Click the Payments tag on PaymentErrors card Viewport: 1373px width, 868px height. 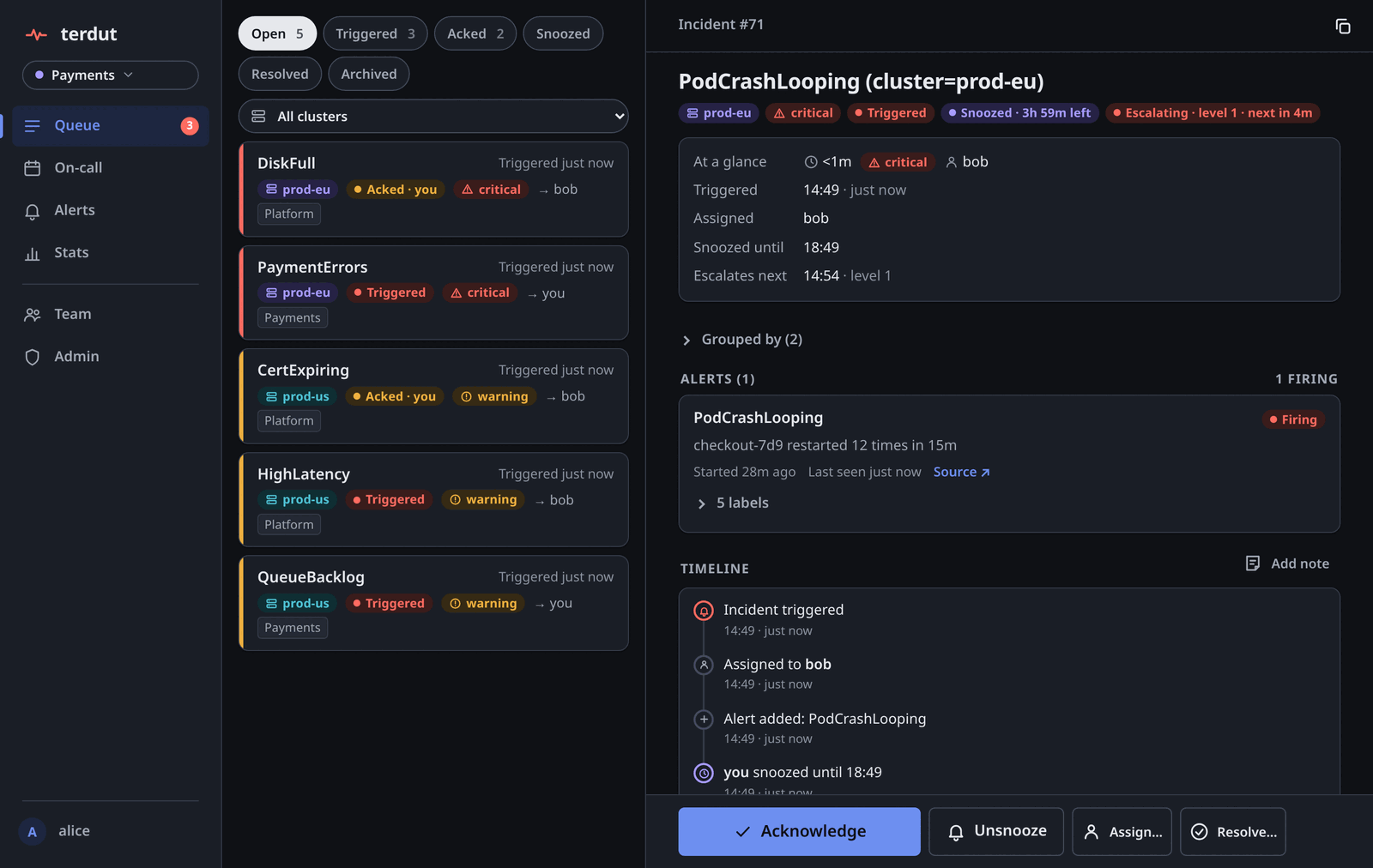point(293,318)
